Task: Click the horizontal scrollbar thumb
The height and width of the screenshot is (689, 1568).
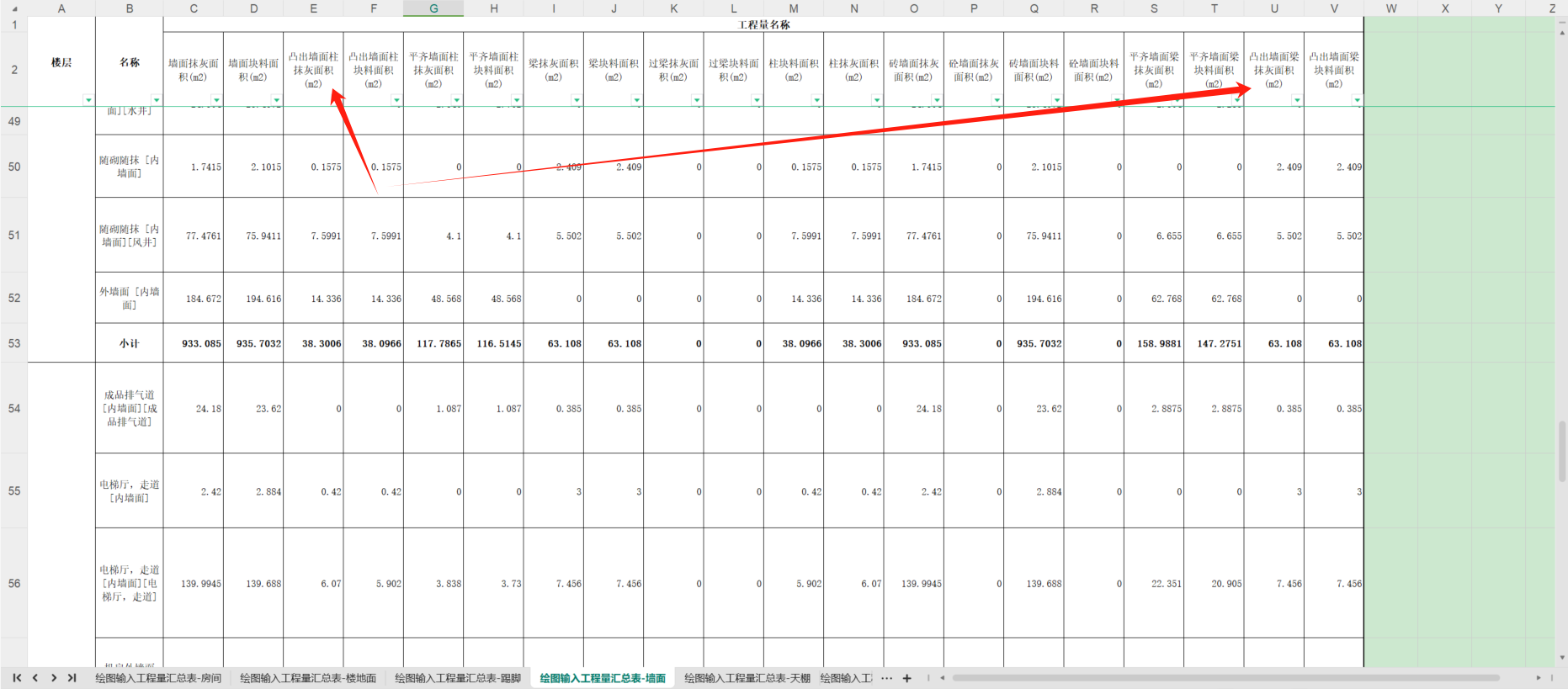Action: pyautogui.click(x=1225, y=678)
